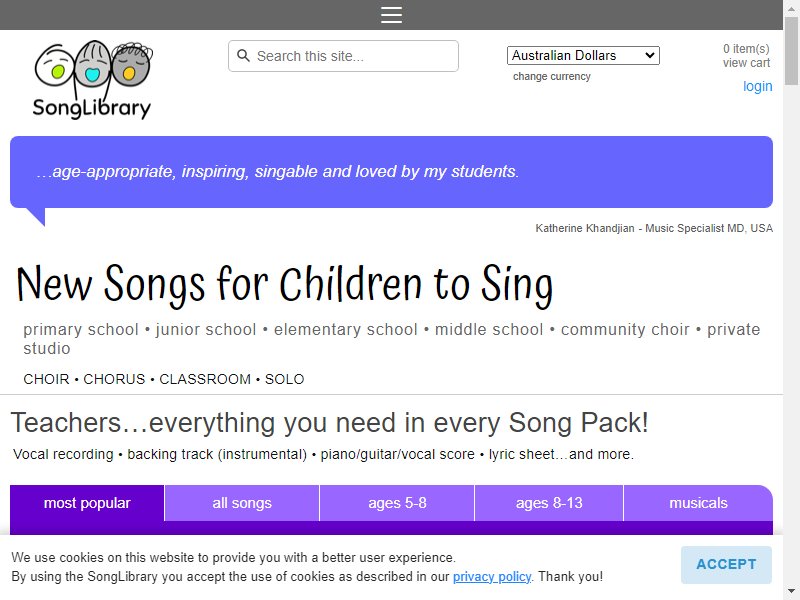Image resolution: width=800 pixels, height=600 pixels.
Task: Click the purple testimonial quote banner
Action: point(391,172)
